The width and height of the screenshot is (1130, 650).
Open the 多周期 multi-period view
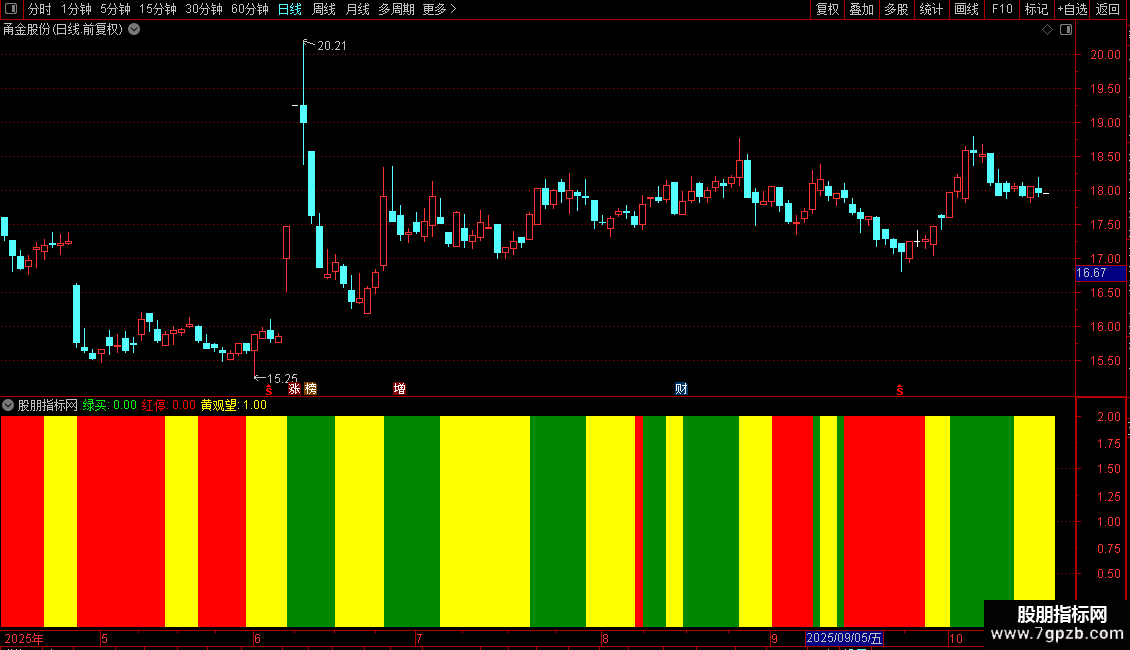point(396,9)
